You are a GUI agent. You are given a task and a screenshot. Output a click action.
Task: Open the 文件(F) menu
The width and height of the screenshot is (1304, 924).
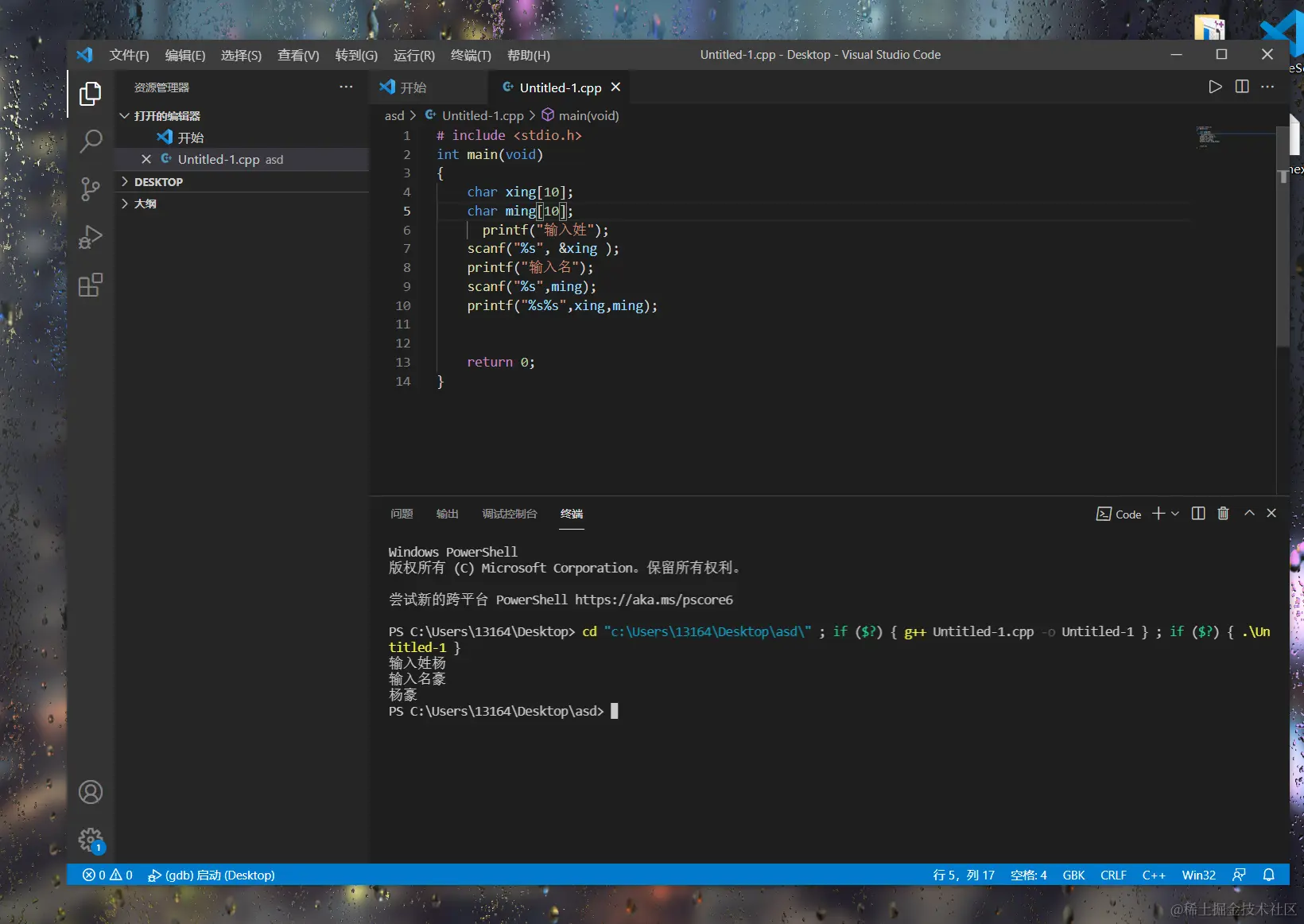[x=129, y=55]
